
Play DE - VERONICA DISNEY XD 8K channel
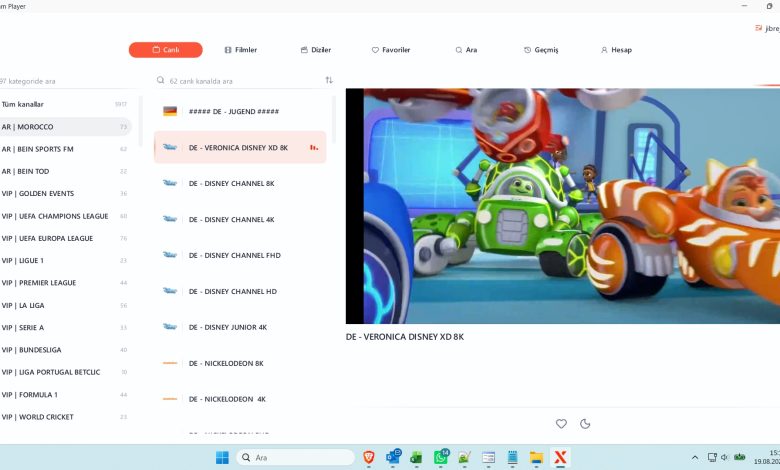click(x=240, y=147)
